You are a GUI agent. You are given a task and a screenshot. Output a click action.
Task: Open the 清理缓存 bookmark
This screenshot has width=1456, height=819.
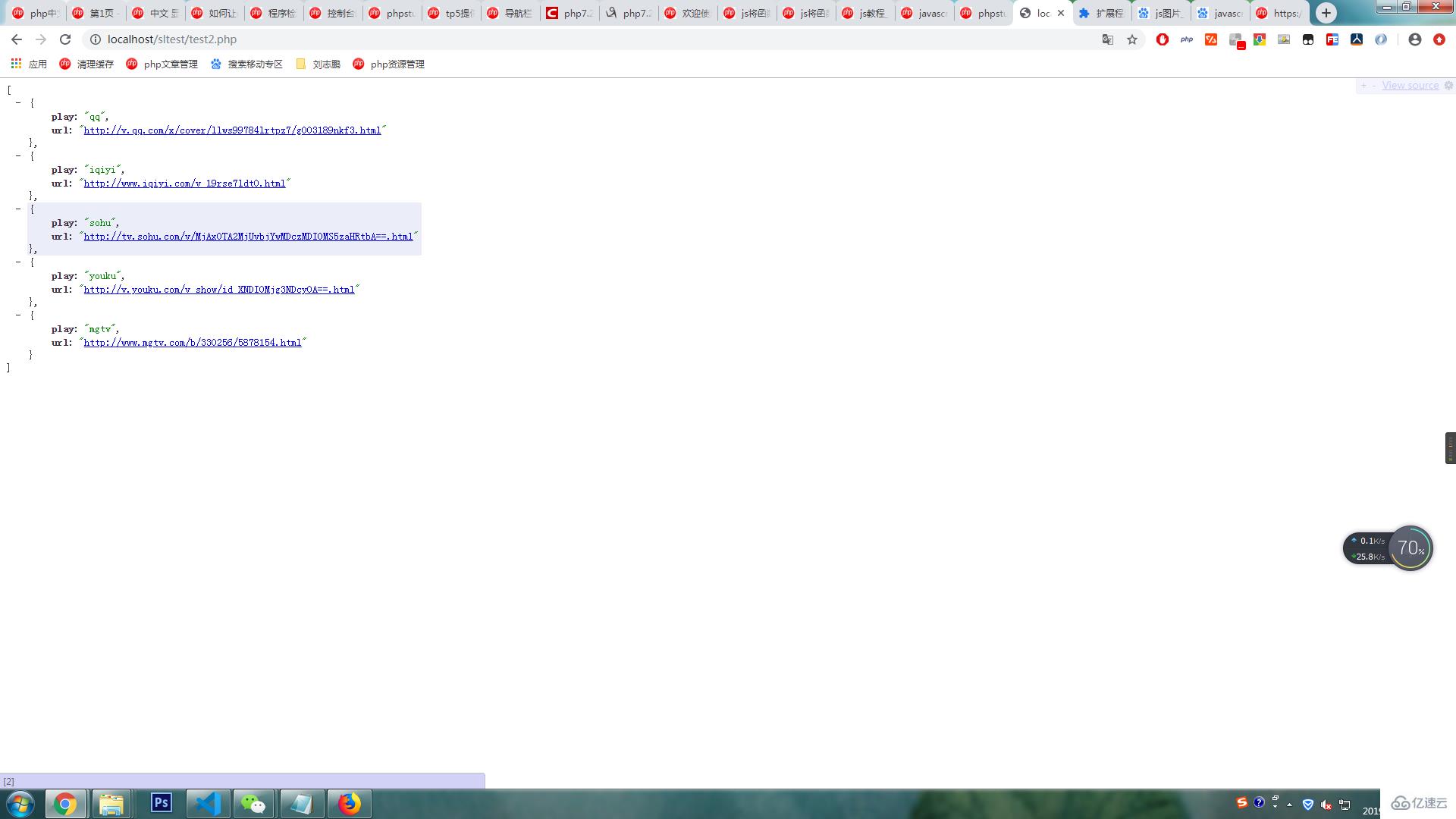[x=86, y=64]
